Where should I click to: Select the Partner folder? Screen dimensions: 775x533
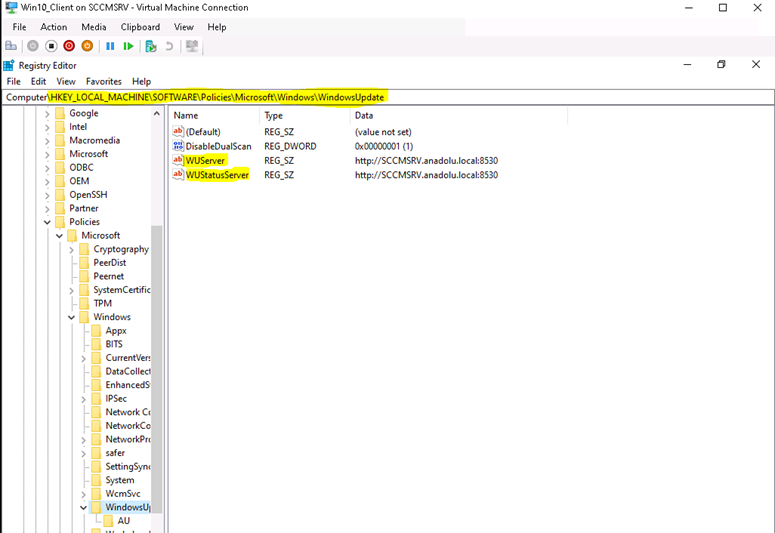click(x=84, y=208)
